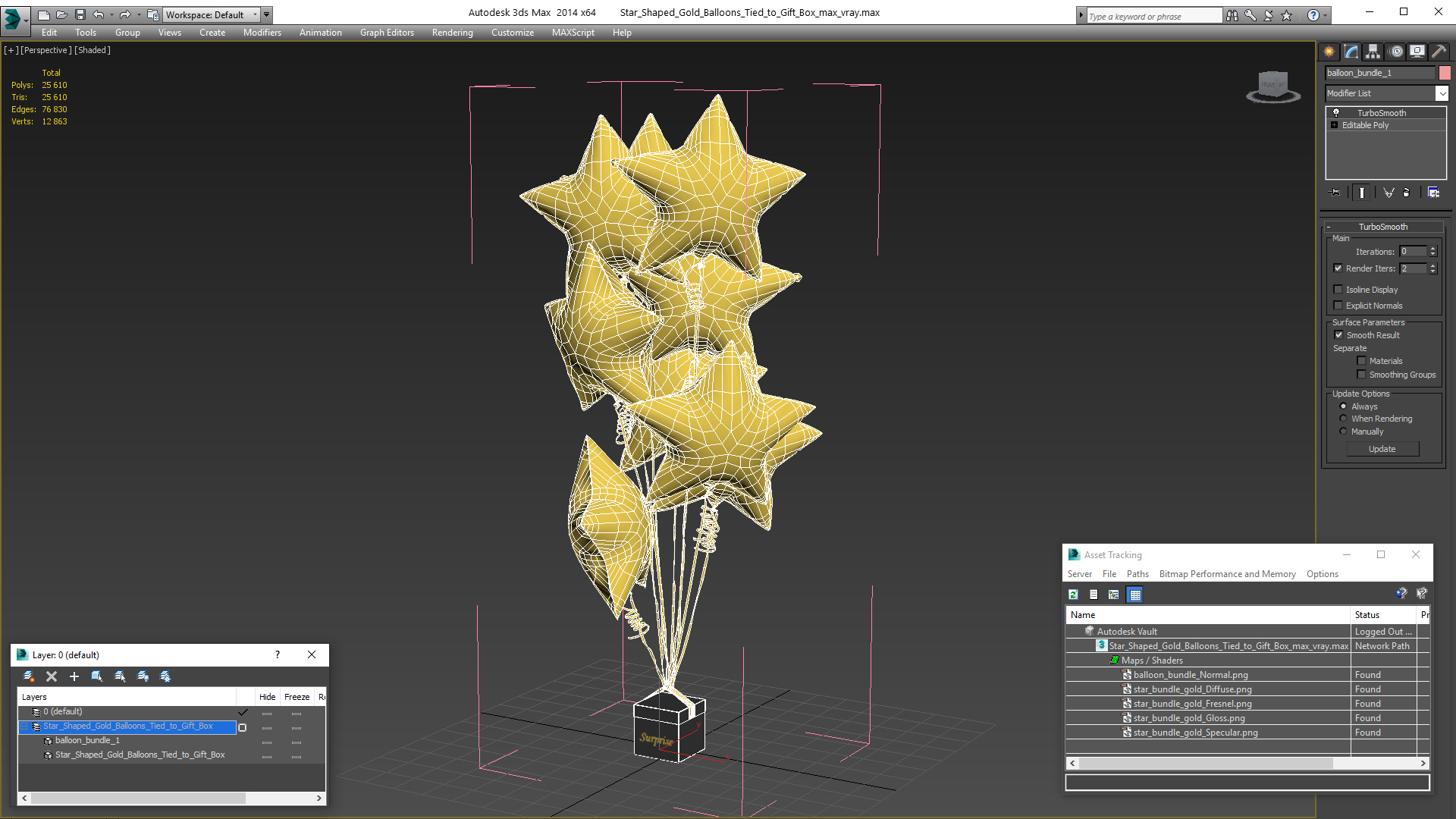Collapse Star_Shaped_Gold_Balloons layer tree
The image size is (1456, 819).
(x=24, y=726)
